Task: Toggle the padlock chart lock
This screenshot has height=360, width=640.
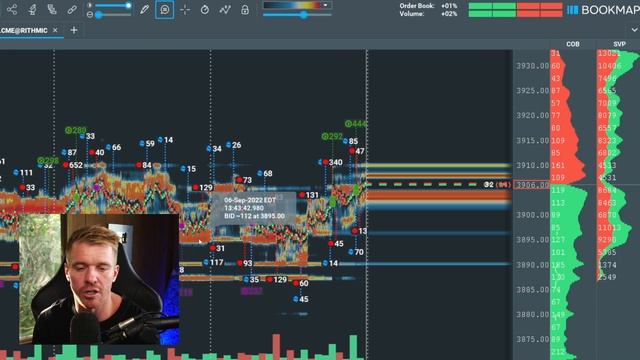Action: [x=245, y=10]
